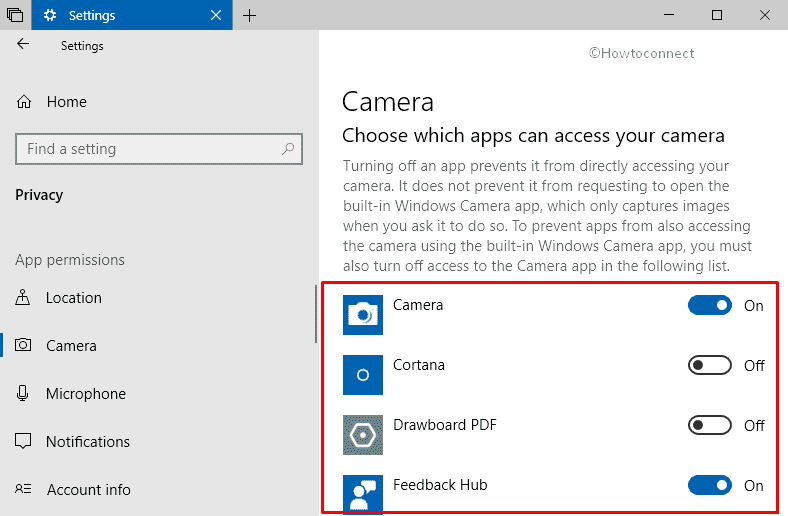Click the Account info icon
The image size is (788, 516).
pyautogui.click(x=23, y=489)
